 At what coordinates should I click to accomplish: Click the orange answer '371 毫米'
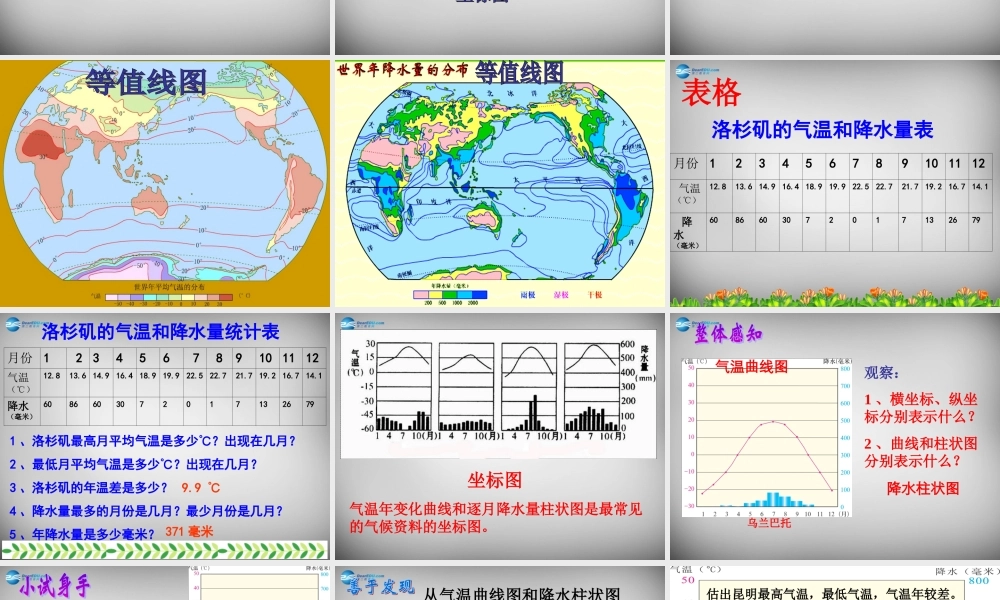tap(189, 532)
